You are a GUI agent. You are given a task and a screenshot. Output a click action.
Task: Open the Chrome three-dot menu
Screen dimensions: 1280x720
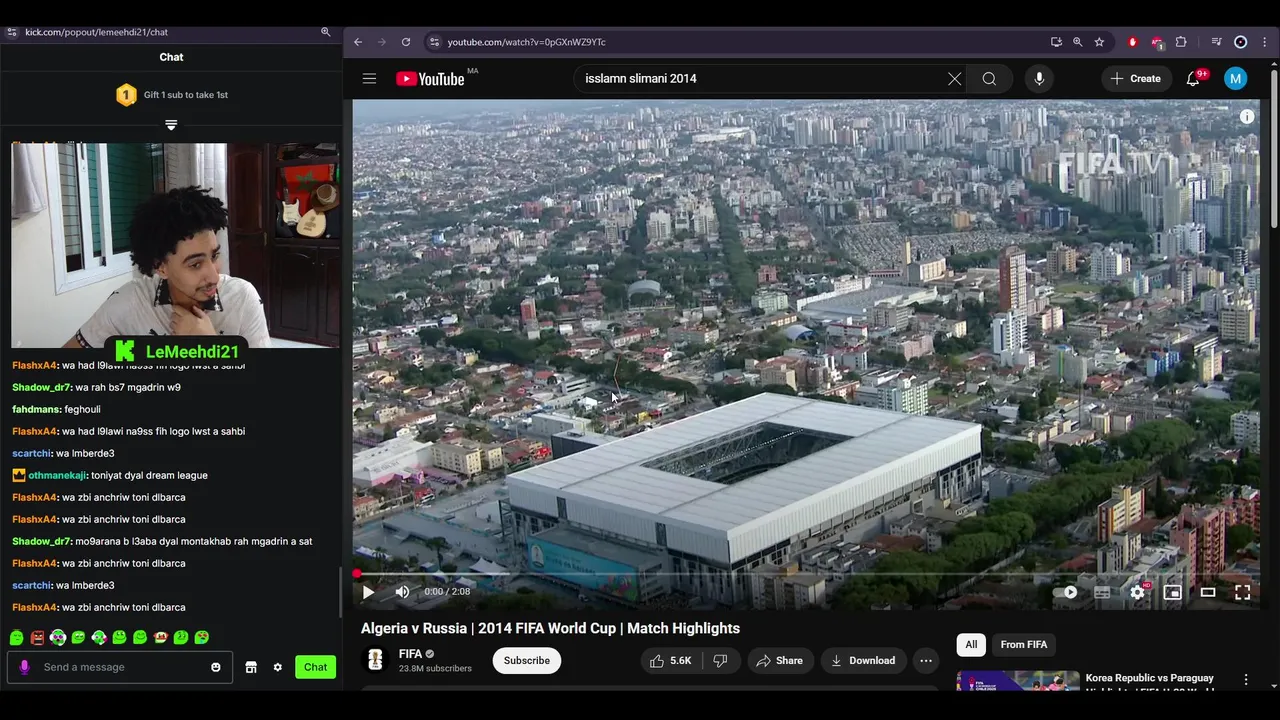[x=1263, y=42]
